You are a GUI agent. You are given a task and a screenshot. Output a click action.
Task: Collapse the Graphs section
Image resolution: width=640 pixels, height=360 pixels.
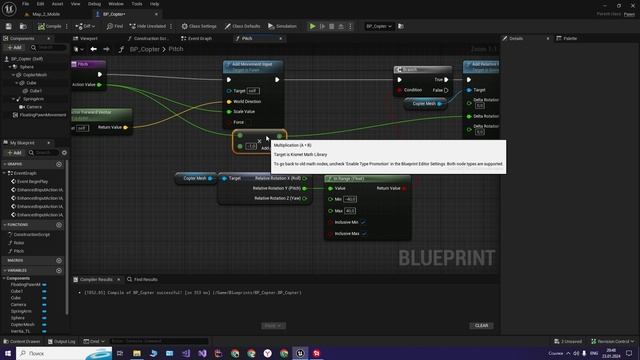[x=5, y=164]
